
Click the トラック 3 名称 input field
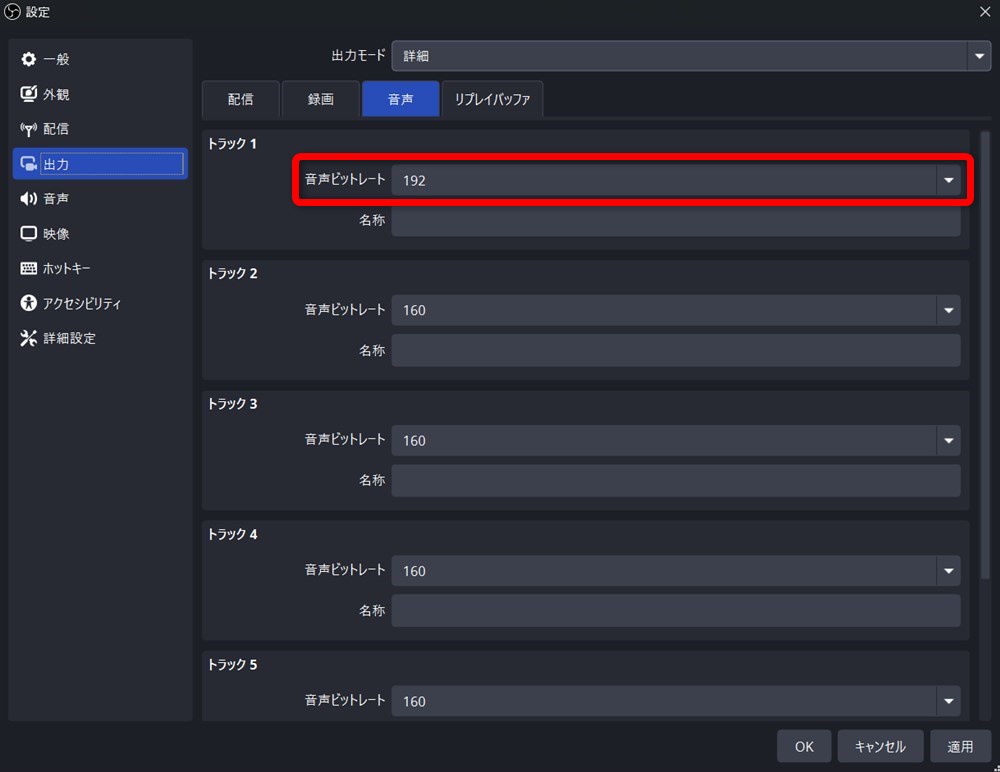tap(676, 480)
